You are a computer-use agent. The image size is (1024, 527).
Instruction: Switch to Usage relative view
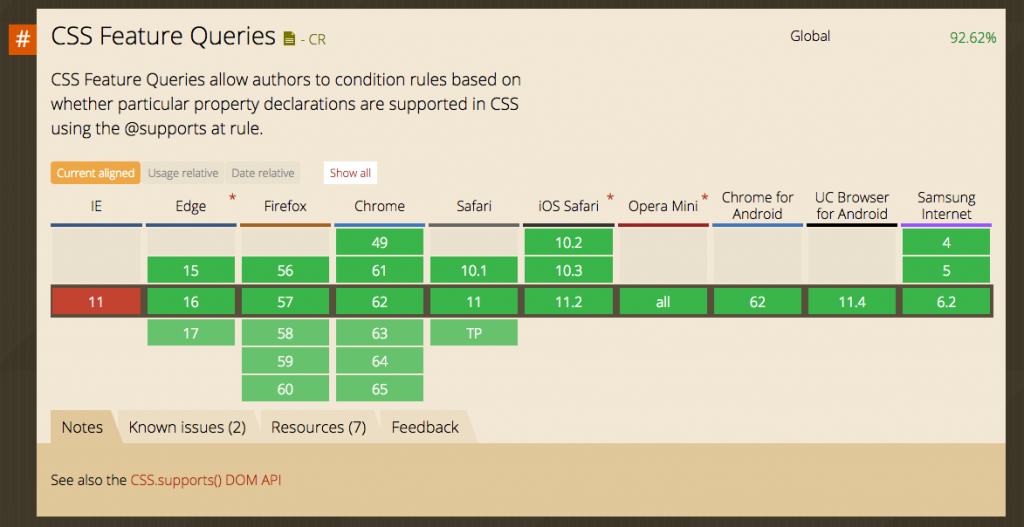pos(183,173)
